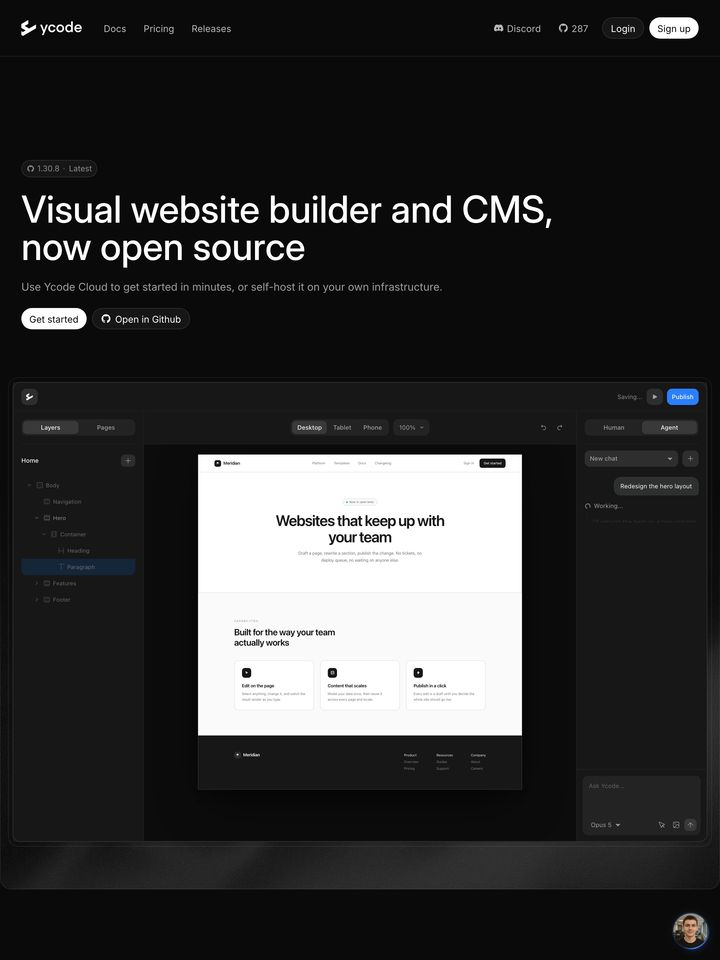Screen dimensions: 720x960
Task: Click the preview play icon beside Publish
Action: [654, 397]
